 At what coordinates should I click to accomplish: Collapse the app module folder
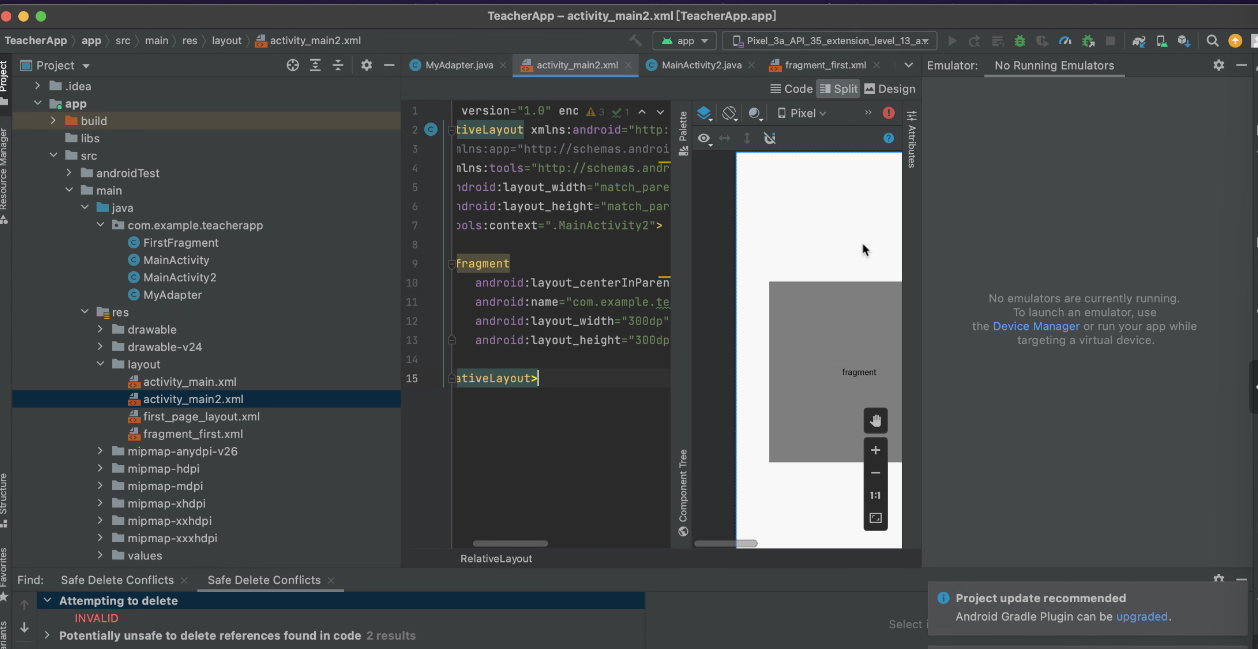38,103
